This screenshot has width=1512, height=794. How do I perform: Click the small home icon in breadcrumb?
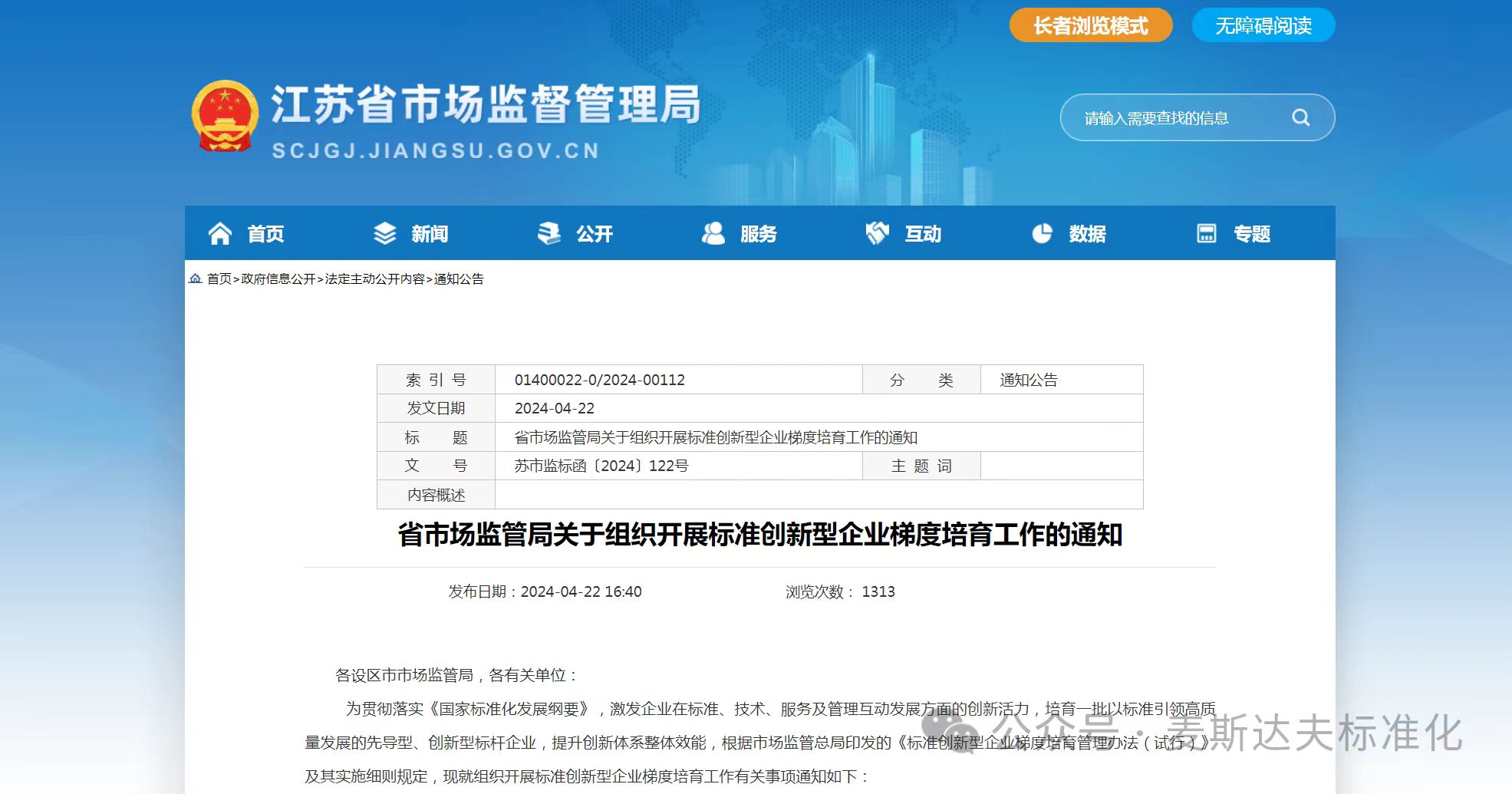click(x=196, y=278)
